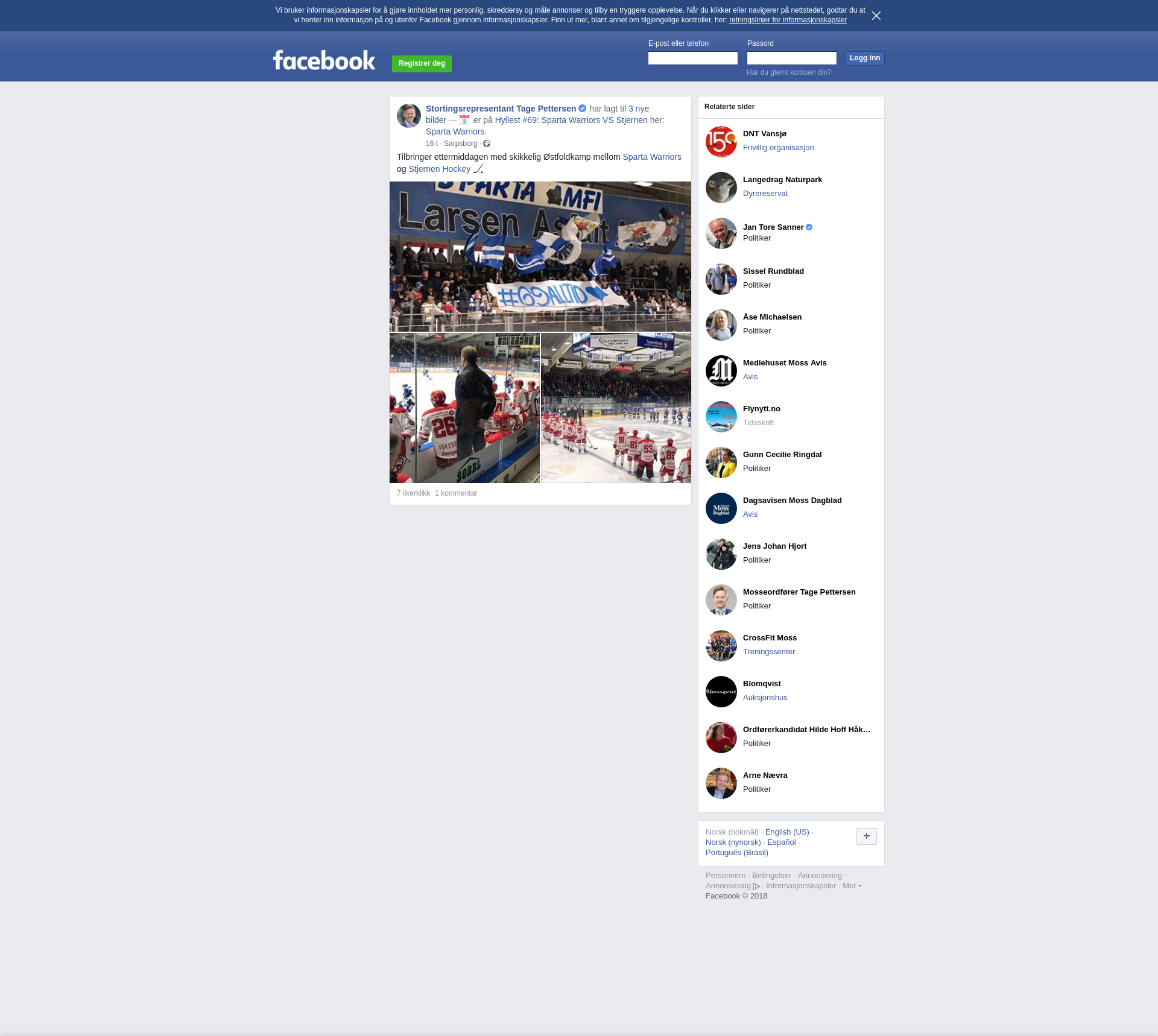
Task: Switch language to Norsk (nynorsk)
Action: (x=733, y=842)
